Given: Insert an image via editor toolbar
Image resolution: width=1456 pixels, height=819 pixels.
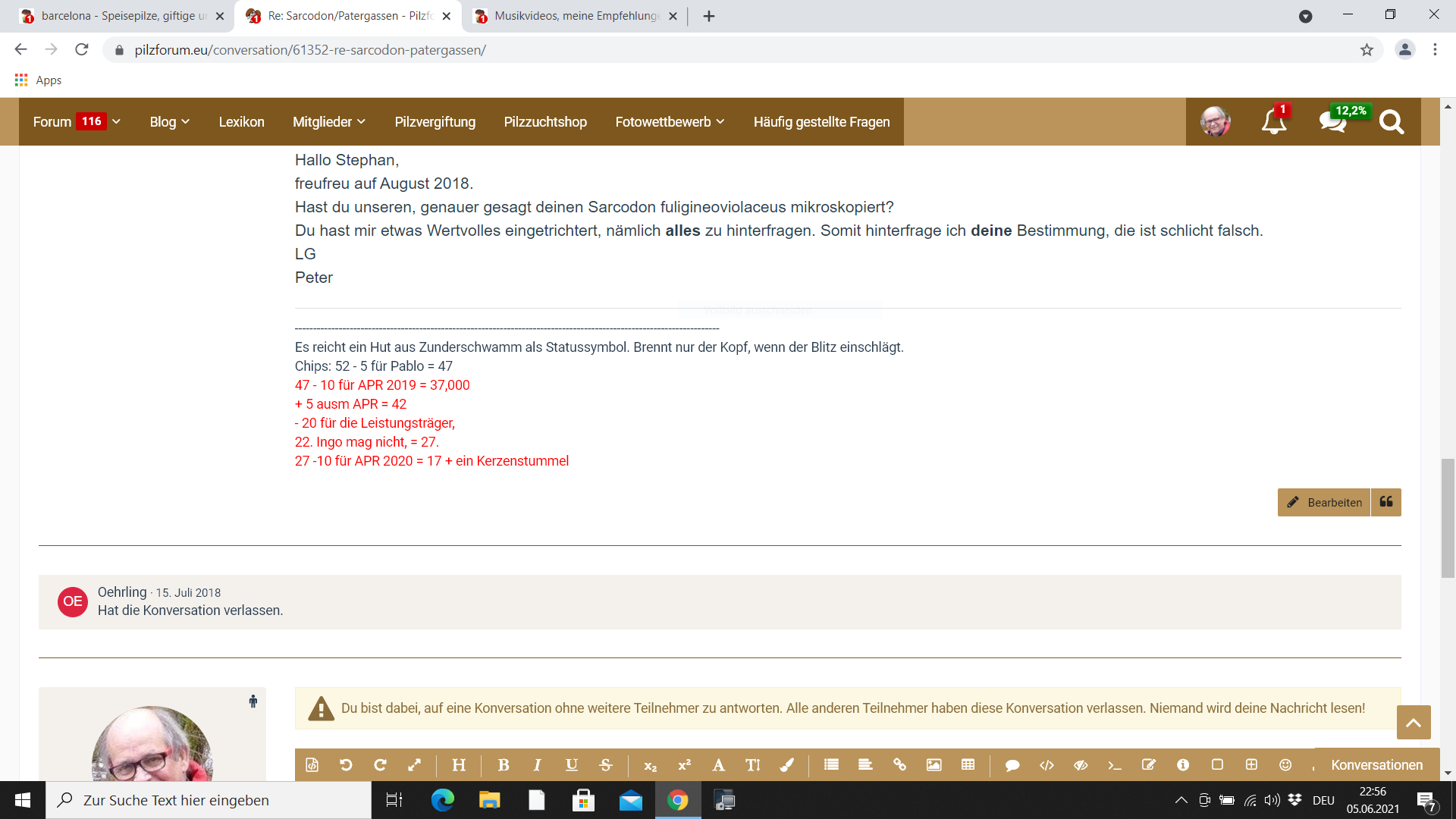Looking at the screenshot, I should [x=934, y=765].
